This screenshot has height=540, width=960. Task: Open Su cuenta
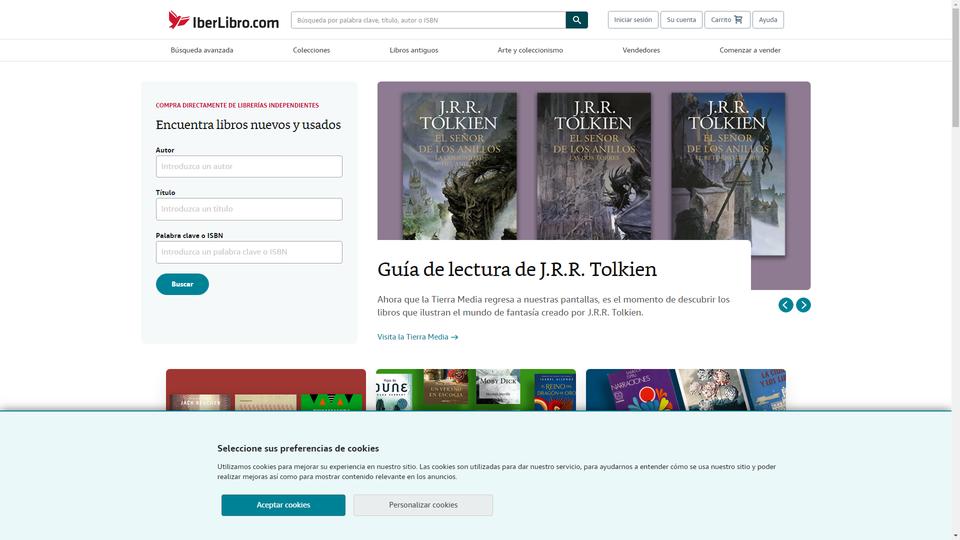(x=681, y=20)
